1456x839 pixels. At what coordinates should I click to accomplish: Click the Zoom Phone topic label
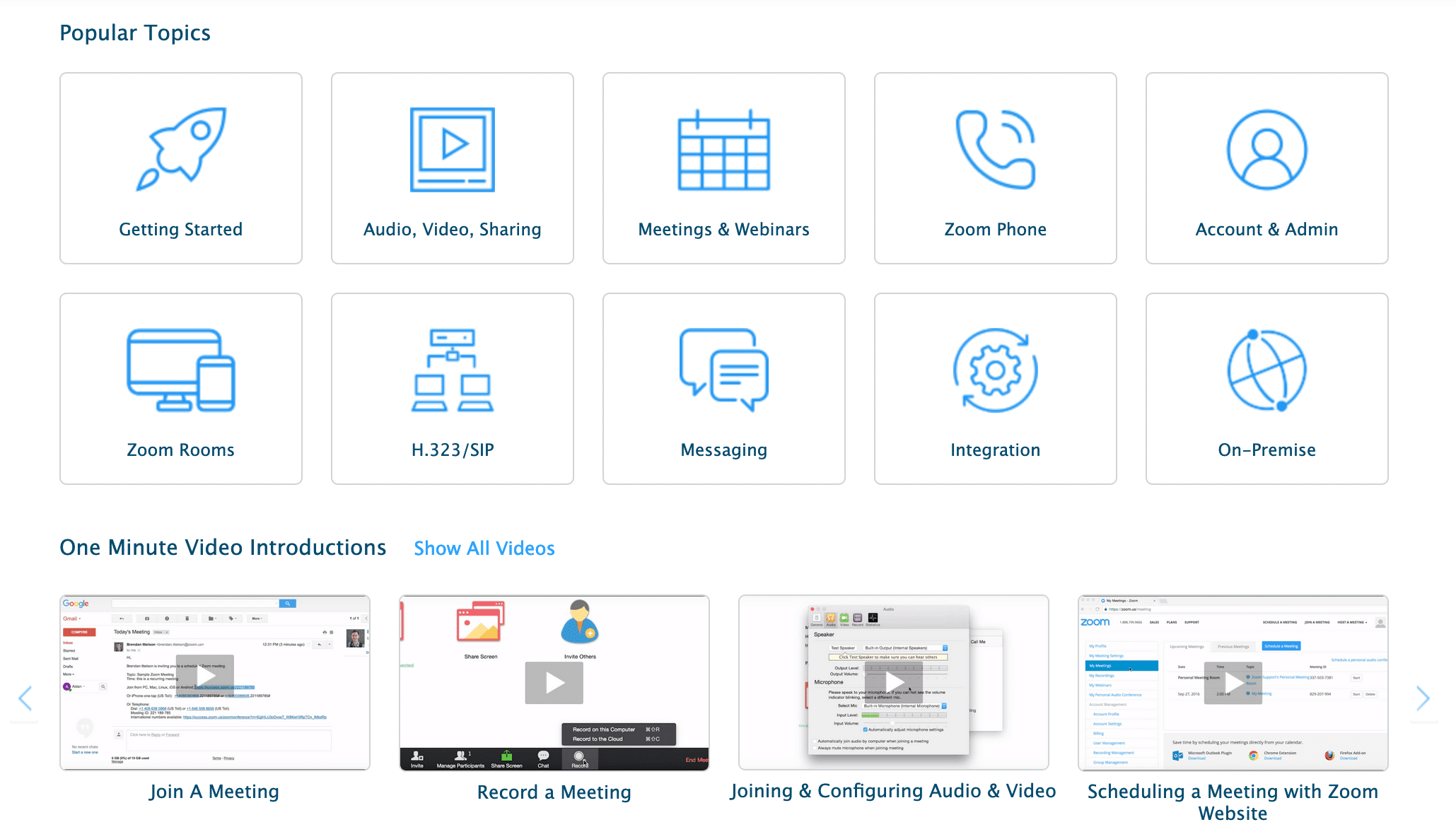(995, 230)
